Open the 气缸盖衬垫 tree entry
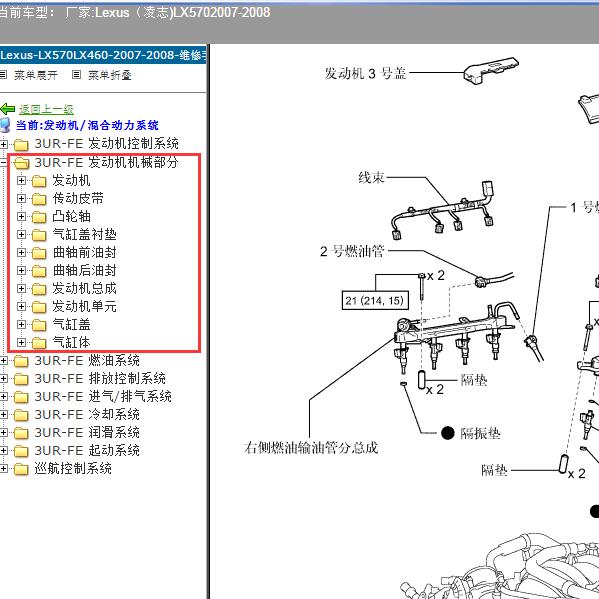 84,234
